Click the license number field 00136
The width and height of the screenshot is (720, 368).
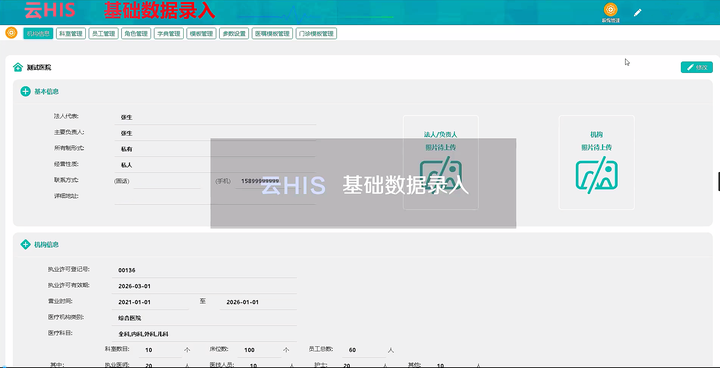(x=205, y=271)
